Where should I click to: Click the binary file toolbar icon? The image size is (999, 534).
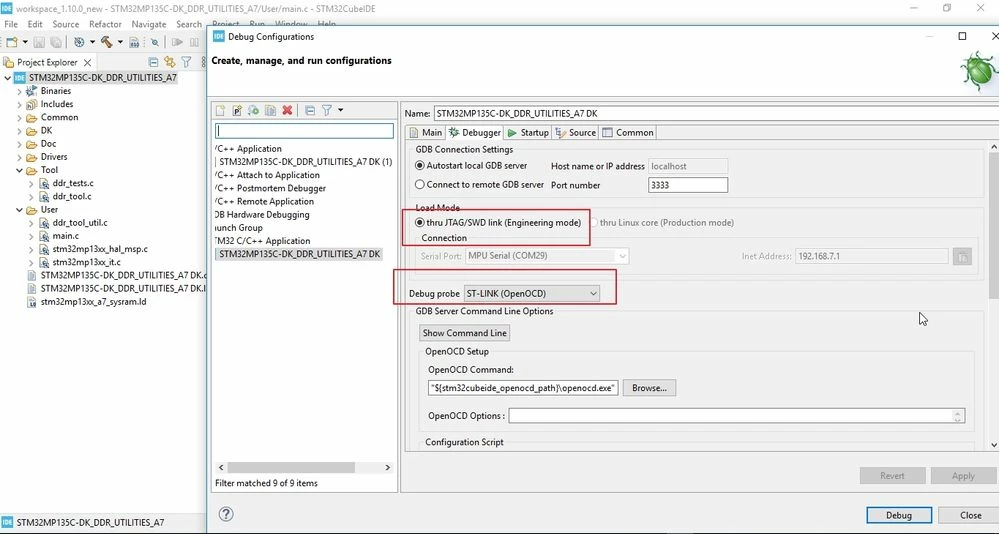[x=134, y=42]
